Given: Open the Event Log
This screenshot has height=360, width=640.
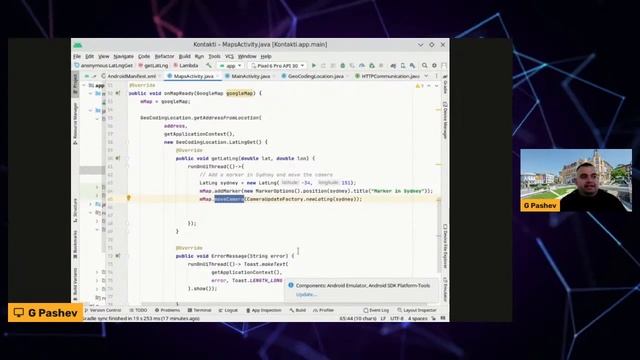Looking at the screenshot, I should [376, 311].
